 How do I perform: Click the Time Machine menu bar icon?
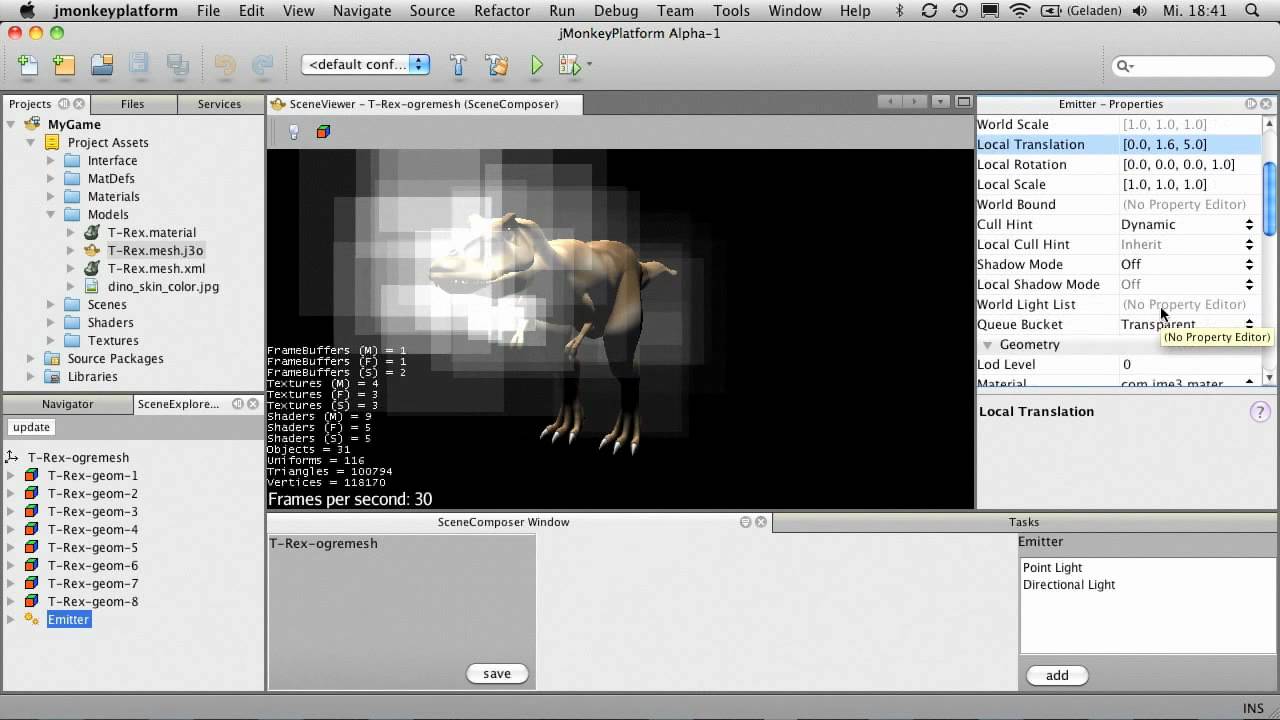pos(960,11)
